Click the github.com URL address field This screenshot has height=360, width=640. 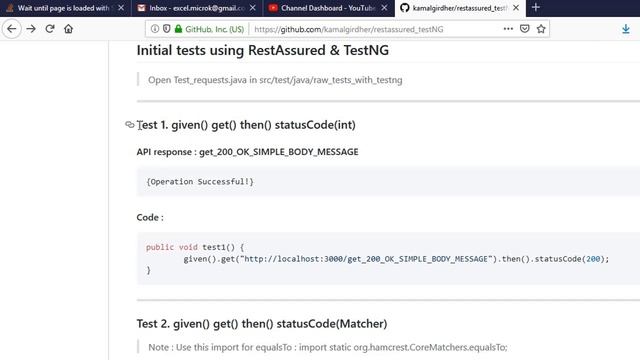click(348, 29)
